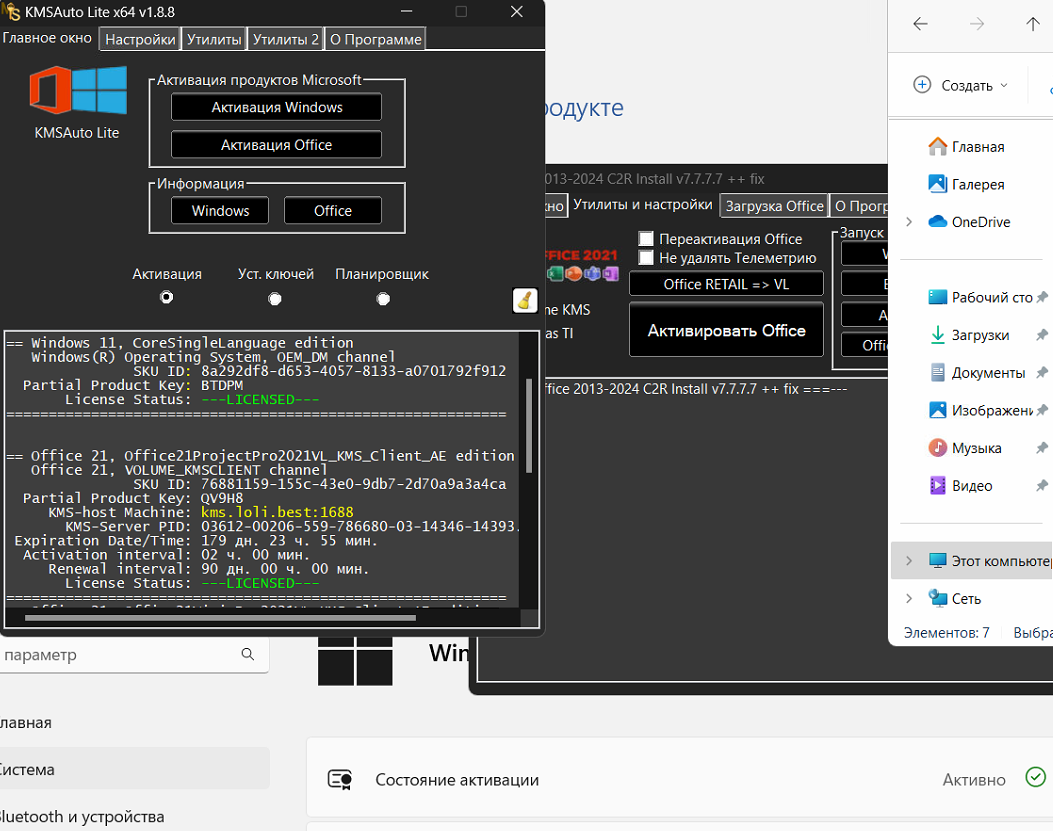Expand the Состояние активации row
Screen dimensions: 1053x831
(x=680, y=779)
